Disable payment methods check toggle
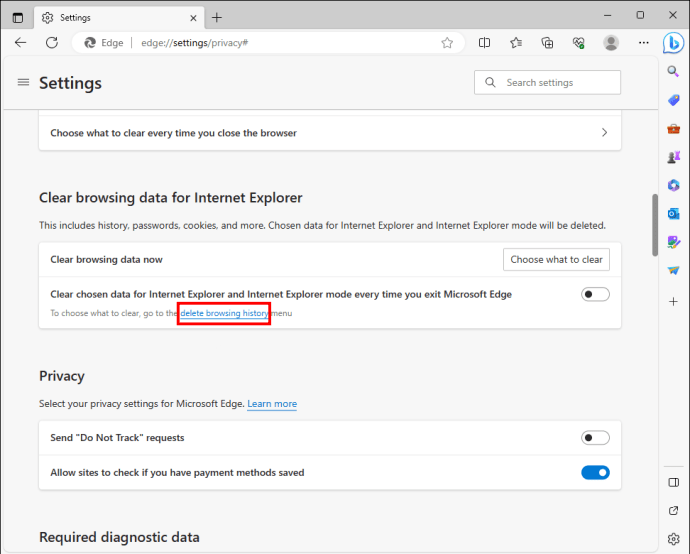The image size is (690, 554). (595, 472)
